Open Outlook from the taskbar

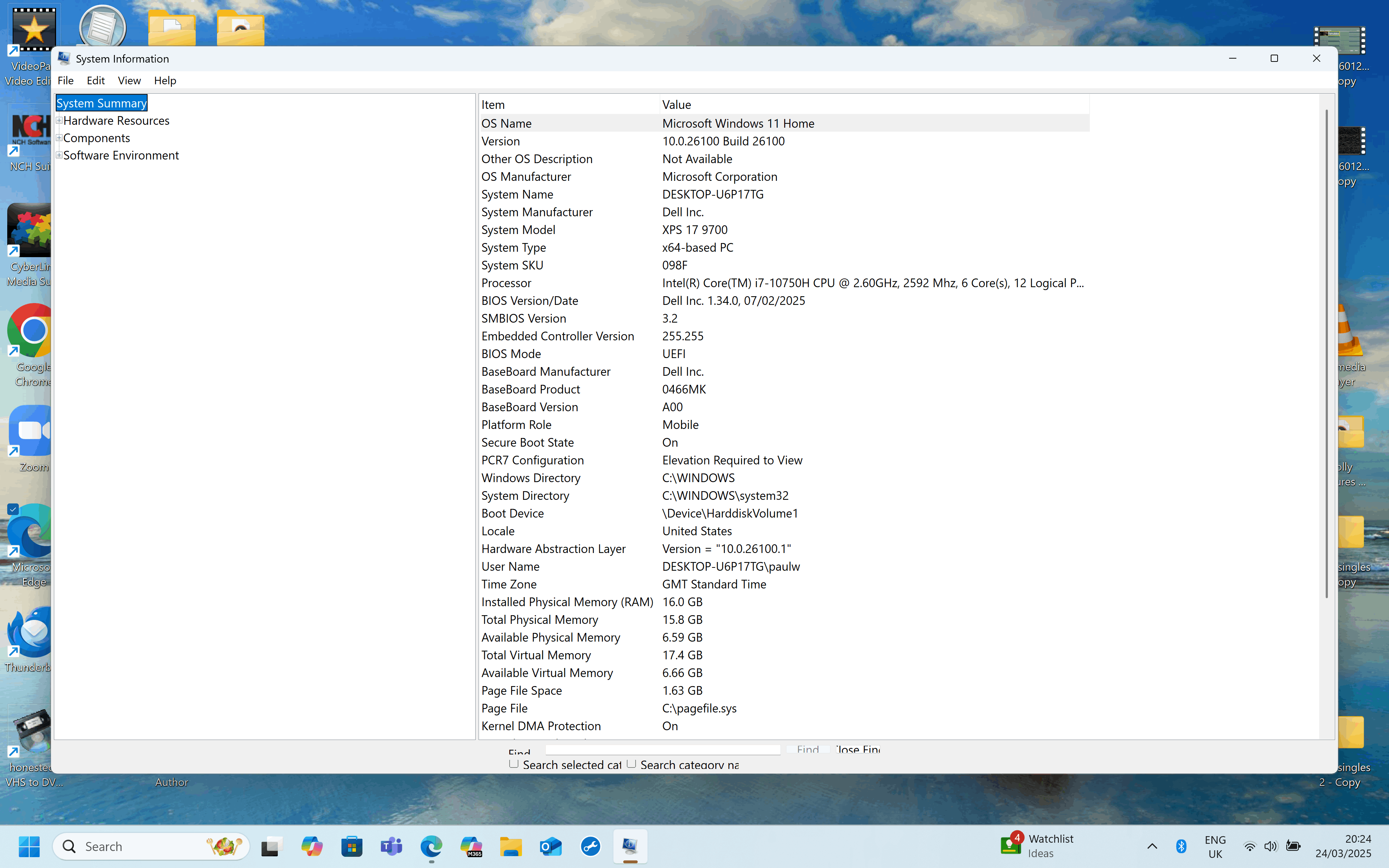click(x=551, y=846)
